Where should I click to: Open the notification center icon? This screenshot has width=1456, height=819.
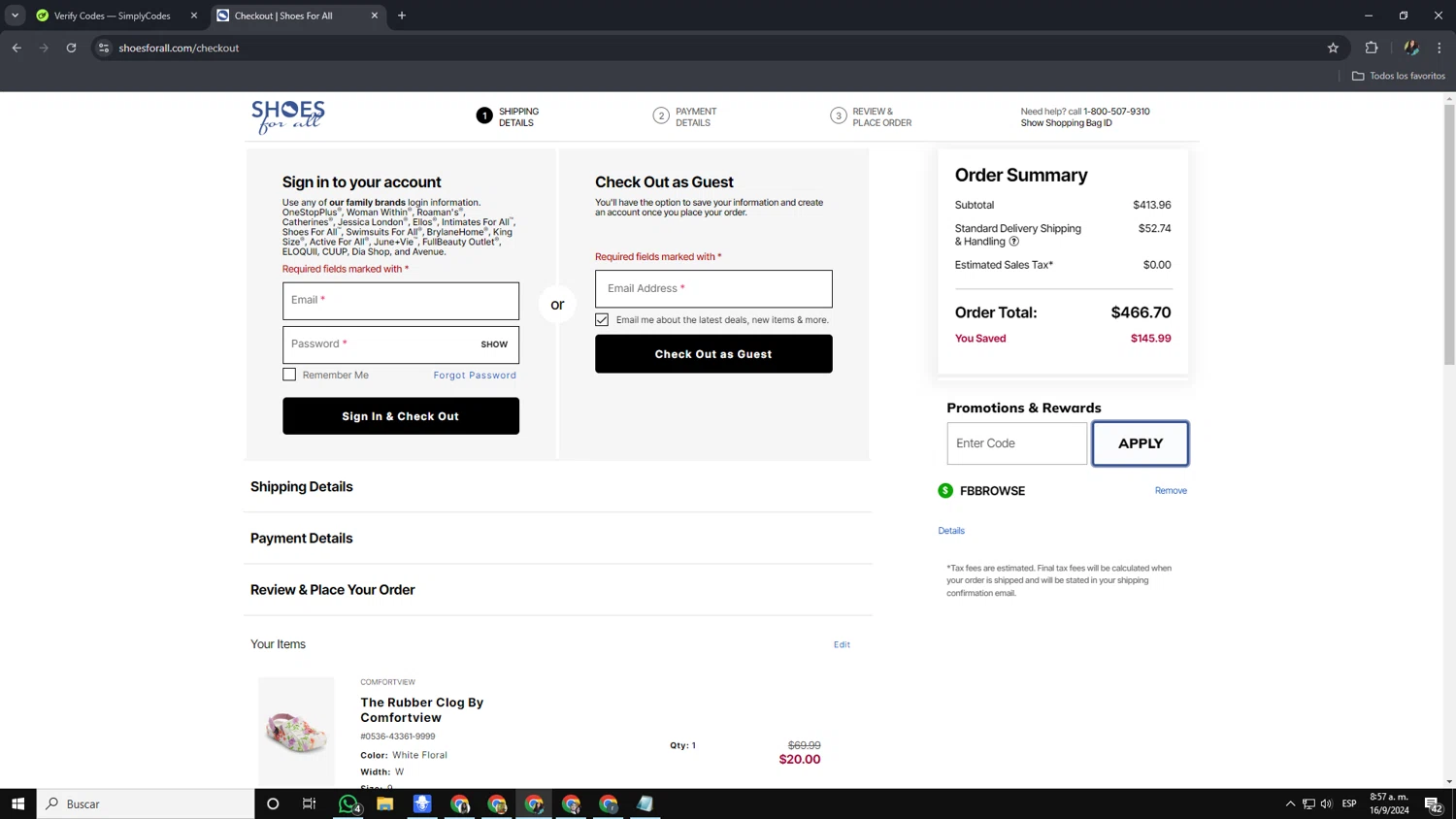(1433, 803)
